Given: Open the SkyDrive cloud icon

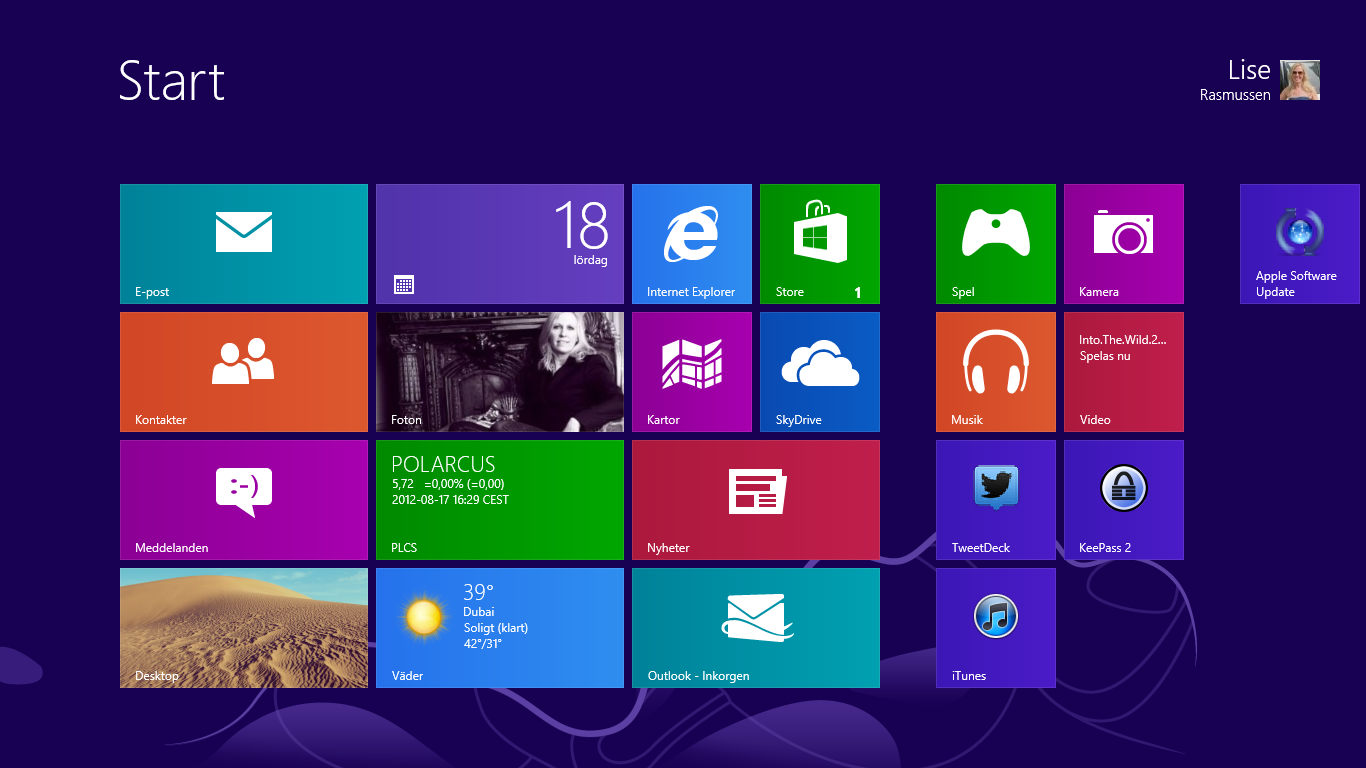Looking at the screenshot, I should 820,363.
